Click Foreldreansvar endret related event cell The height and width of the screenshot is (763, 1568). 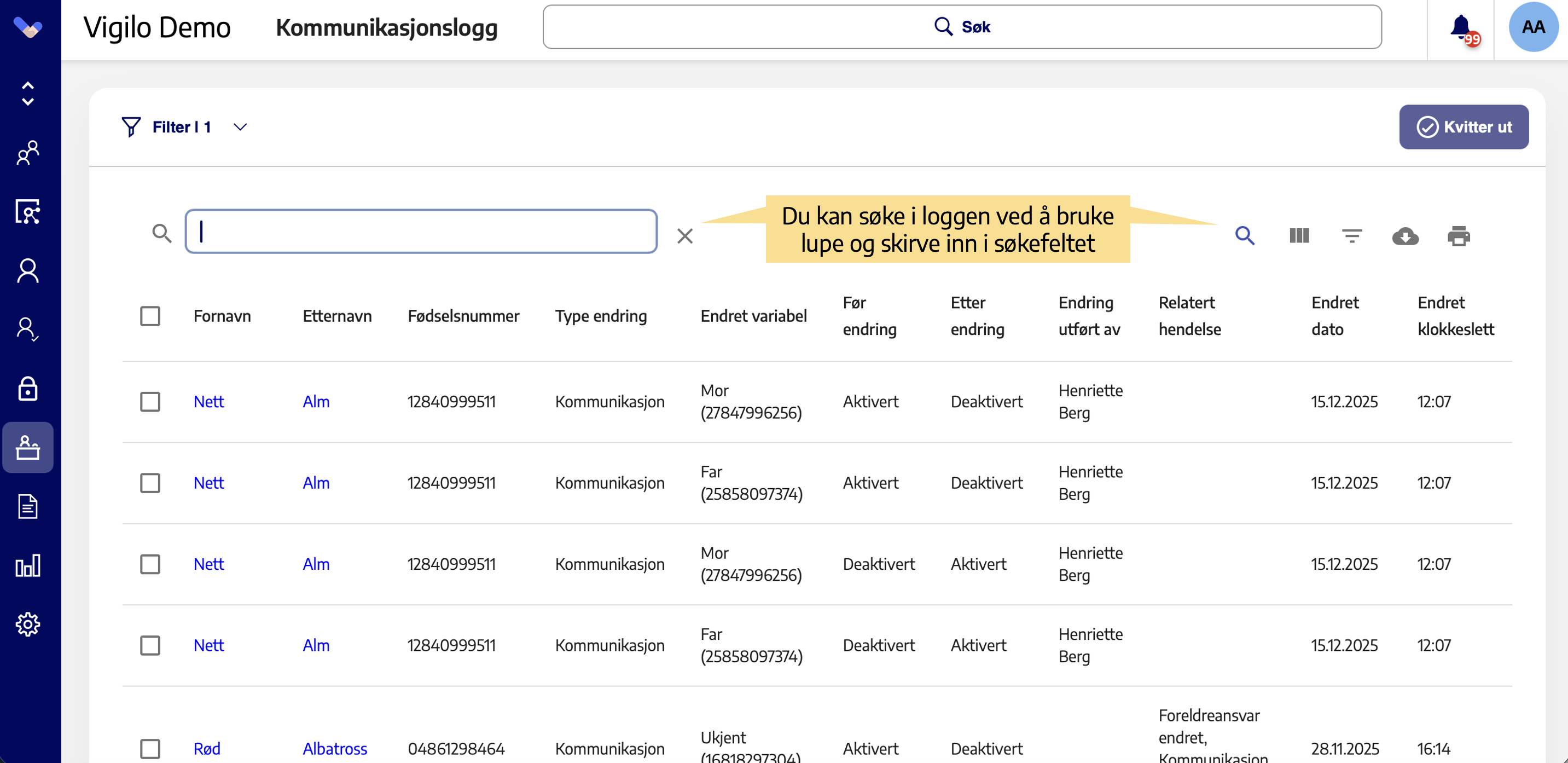click(1212, 736)
